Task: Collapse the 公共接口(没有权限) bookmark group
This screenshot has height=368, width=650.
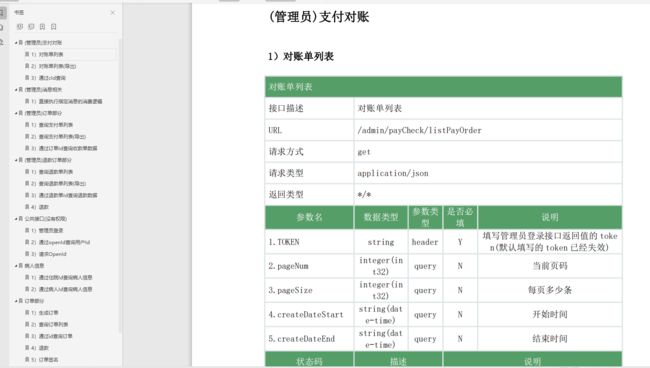Action: click(16, 219)
